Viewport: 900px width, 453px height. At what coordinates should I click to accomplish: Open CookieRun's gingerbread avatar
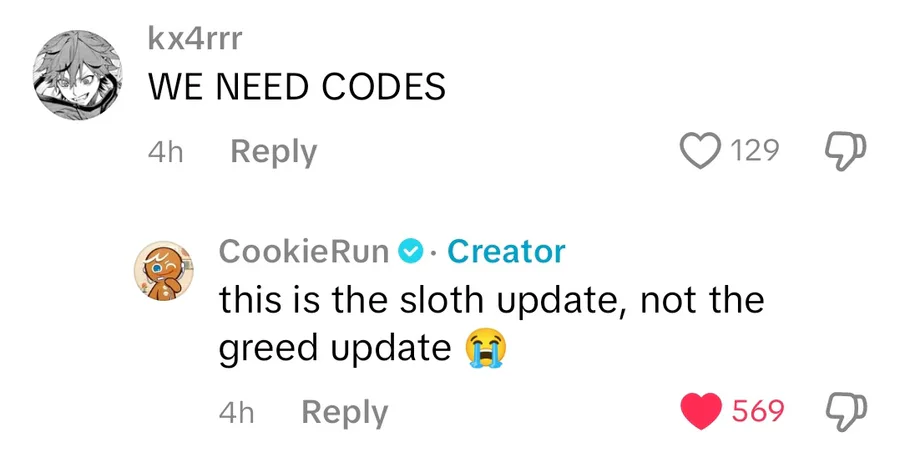coord(164,271)
